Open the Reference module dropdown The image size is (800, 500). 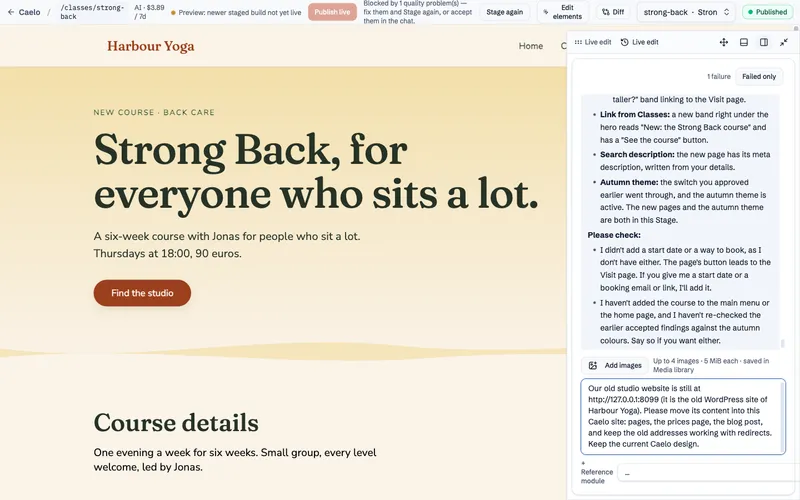(x=708, y=473)
